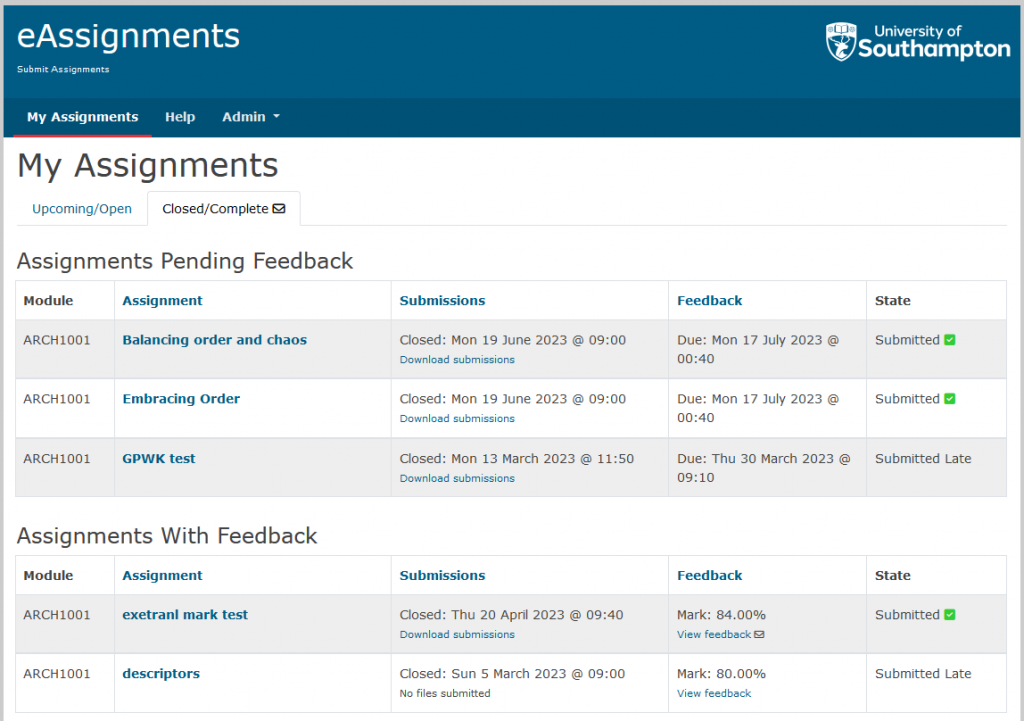
Task: Sort With Feedback table by Submissions header
Action: (x=442, y=575)
